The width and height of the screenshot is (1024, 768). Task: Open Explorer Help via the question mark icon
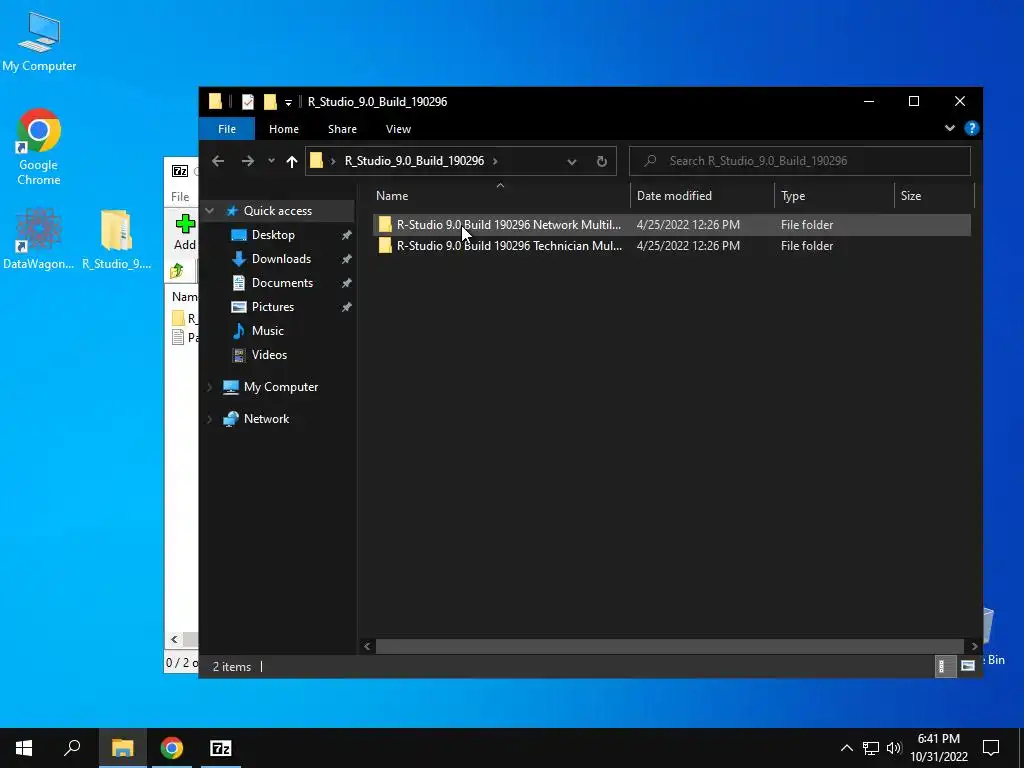971,129
